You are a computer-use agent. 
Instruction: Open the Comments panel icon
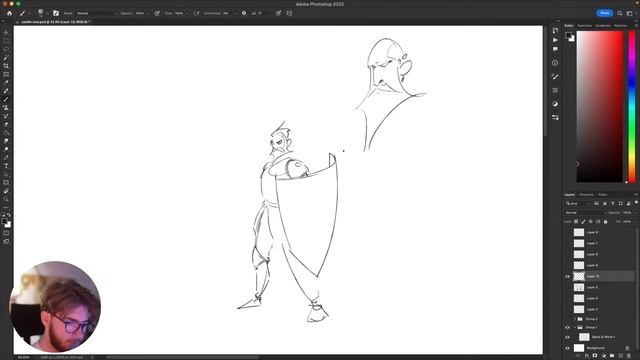555,49
